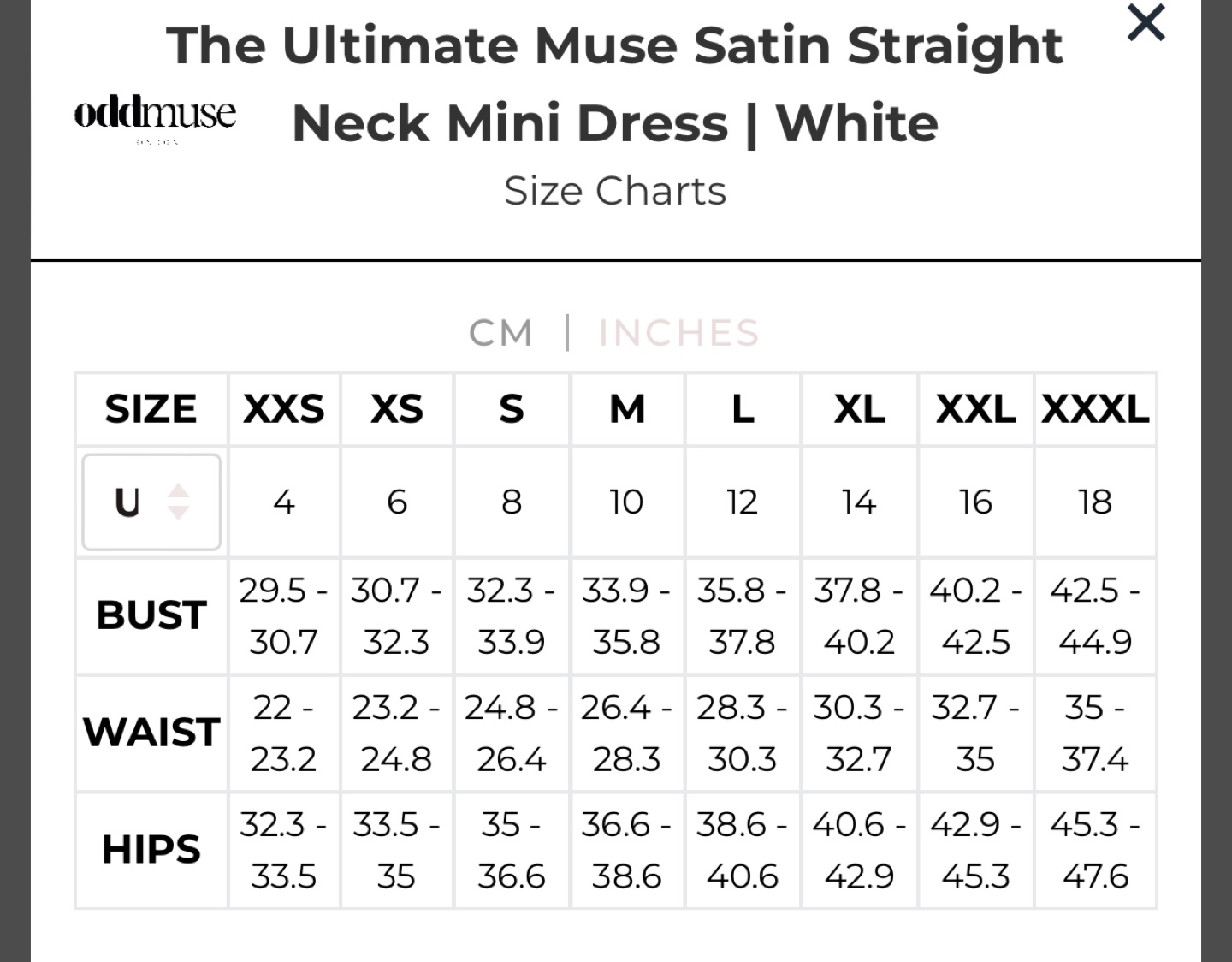This screenshot has height=962, width=1232.
Task: Click the HIPS row label
Action: coord(151,850)
